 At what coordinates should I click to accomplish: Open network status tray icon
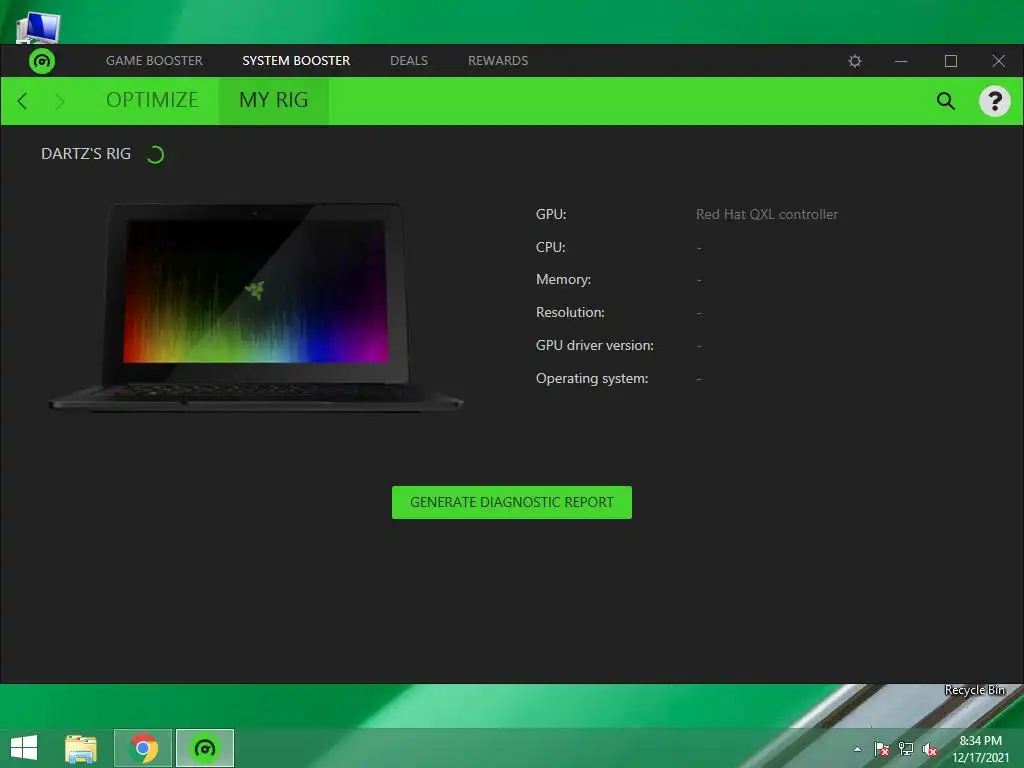[x=905, y=749]
